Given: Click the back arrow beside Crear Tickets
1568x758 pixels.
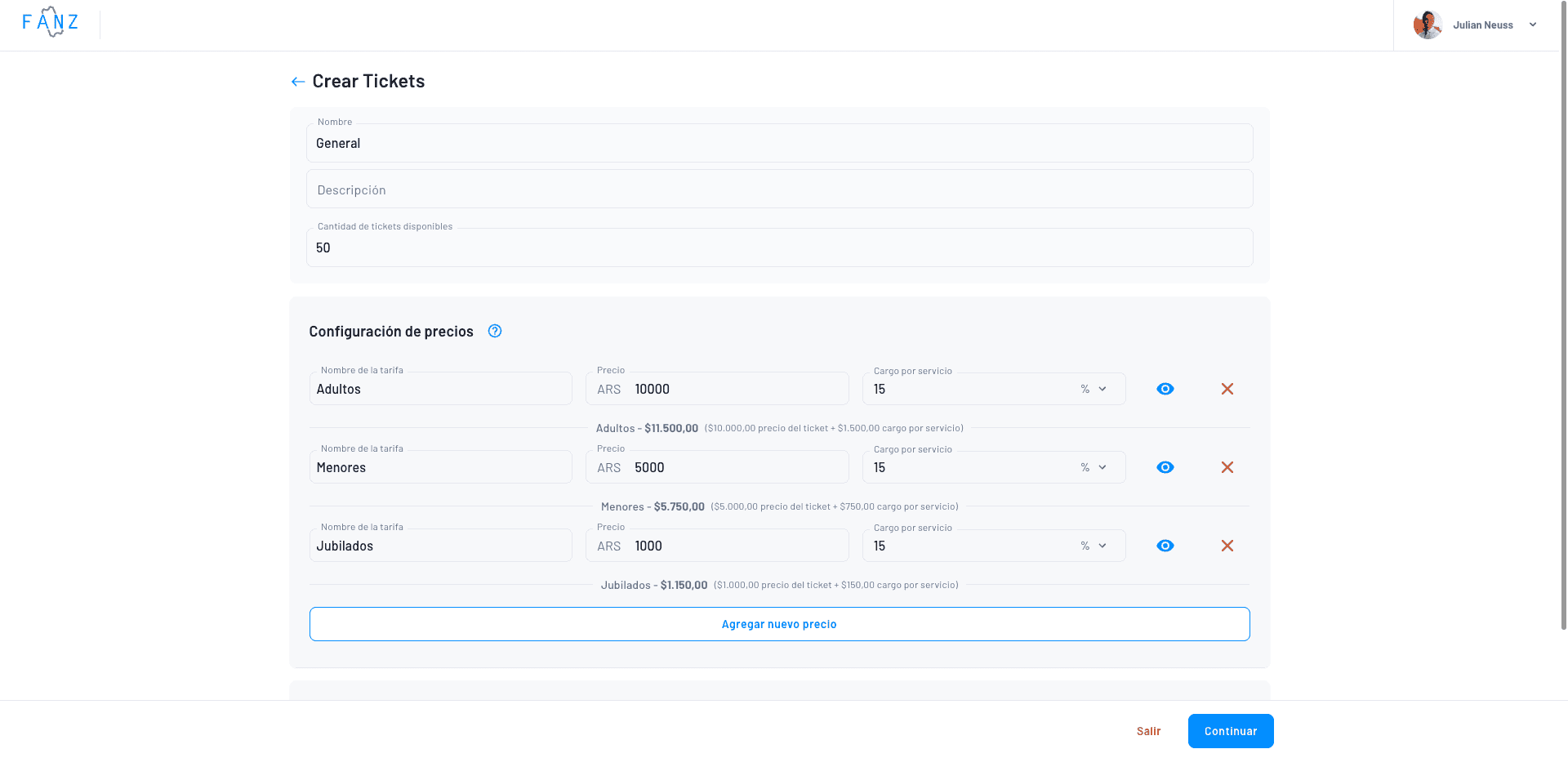Looking at the screenshot, I should (x=298, y=82).
